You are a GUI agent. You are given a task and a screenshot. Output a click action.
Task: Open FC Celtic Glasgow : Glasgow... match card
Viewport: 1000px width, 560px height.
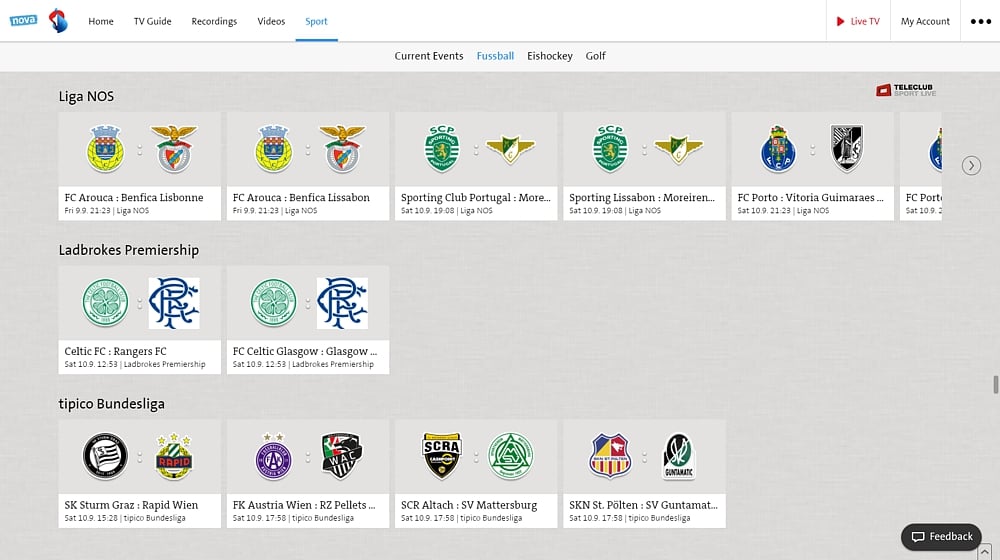point(308,320)
